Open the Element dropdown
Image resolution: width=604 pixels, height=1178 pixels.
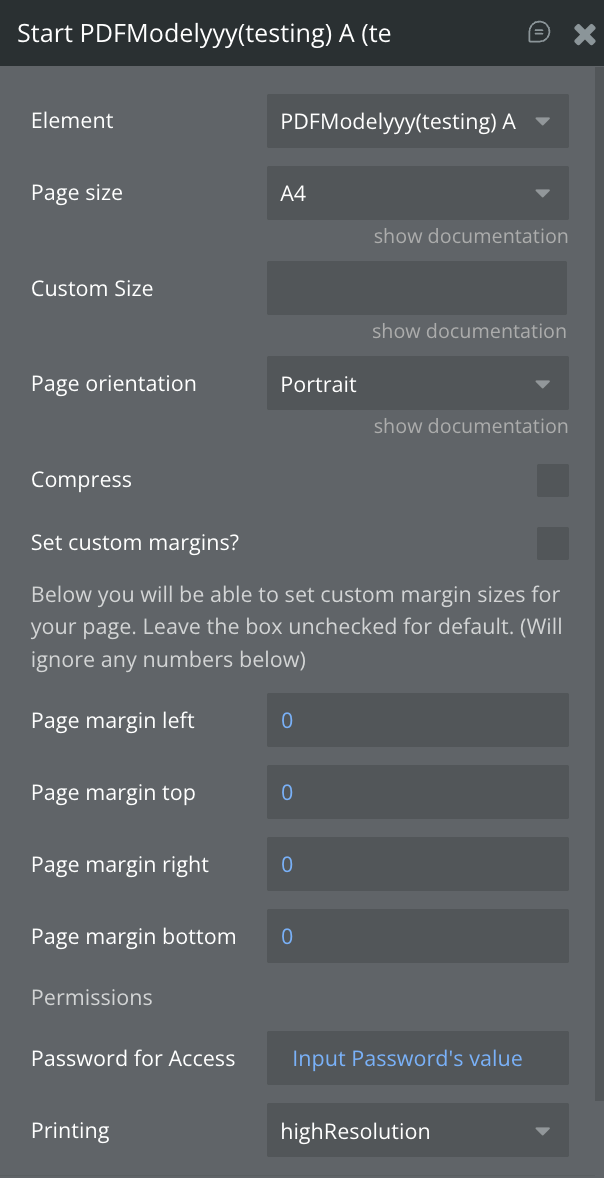pos(417,121)
